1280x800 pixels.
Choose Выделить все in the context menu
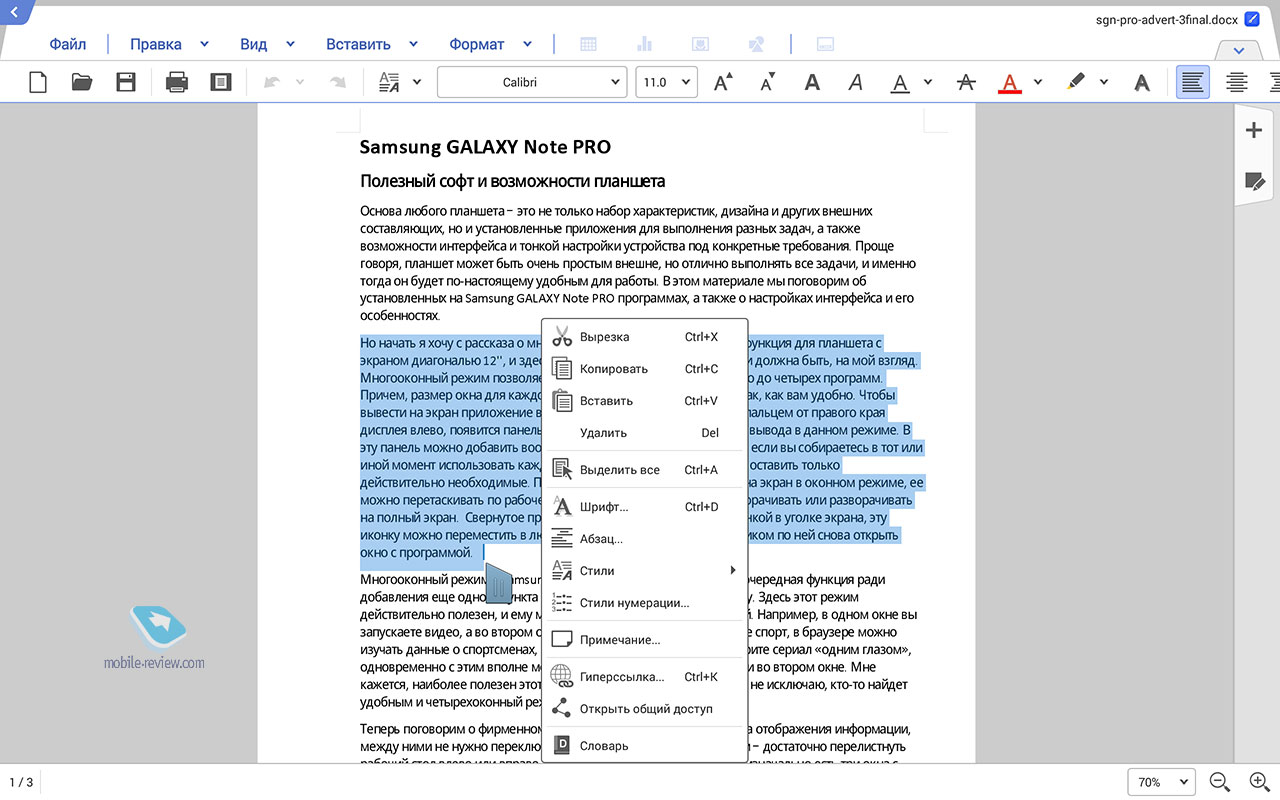(645, 470)
